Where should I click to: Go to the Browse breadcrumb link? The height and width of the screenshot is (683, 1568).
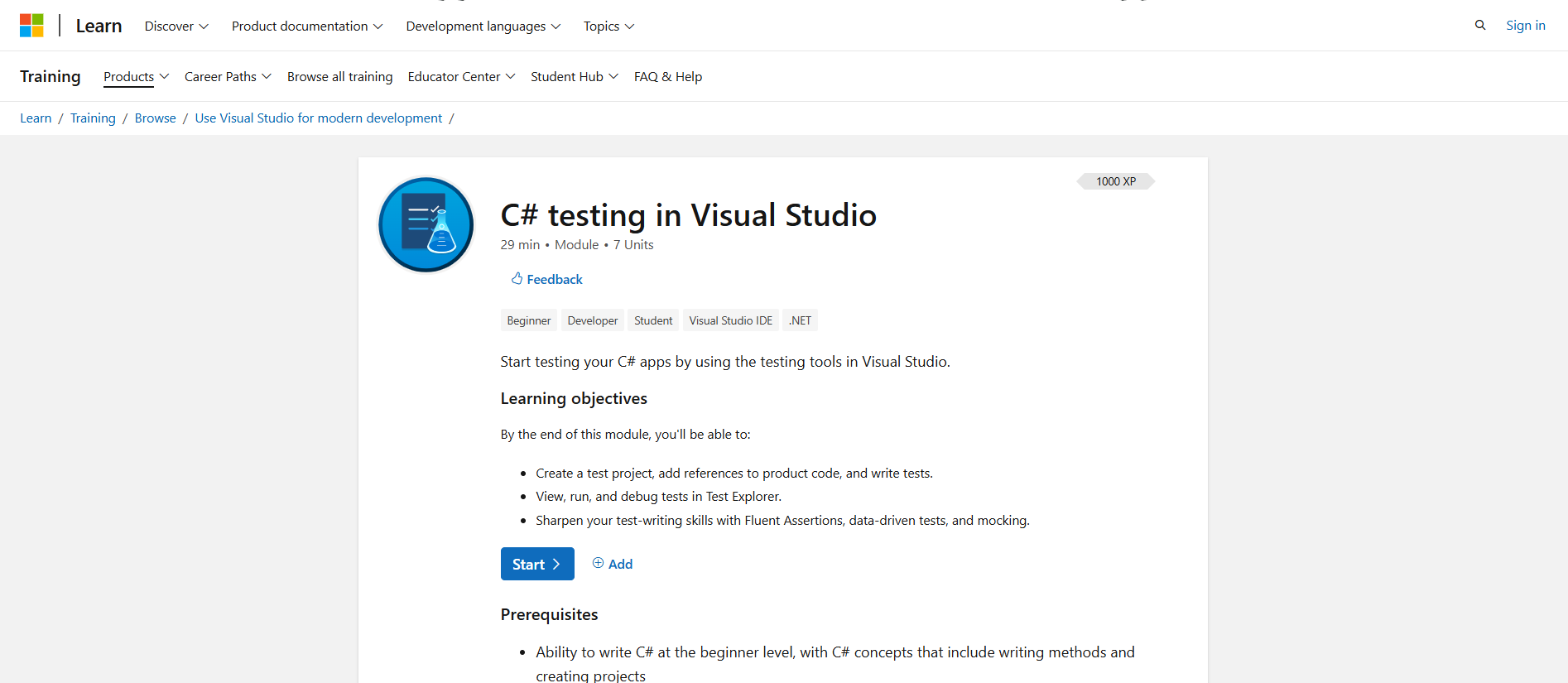[155, 118]
